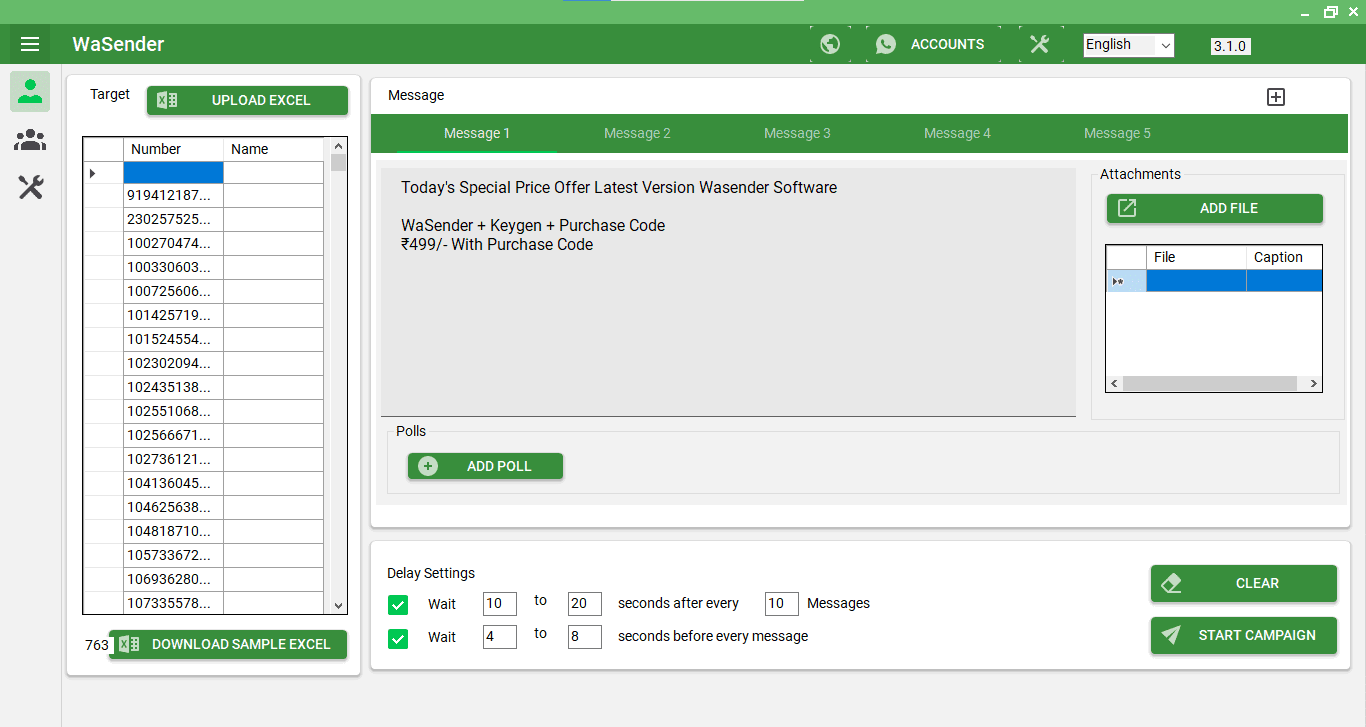Select number row 105733672...

point(173,555)
